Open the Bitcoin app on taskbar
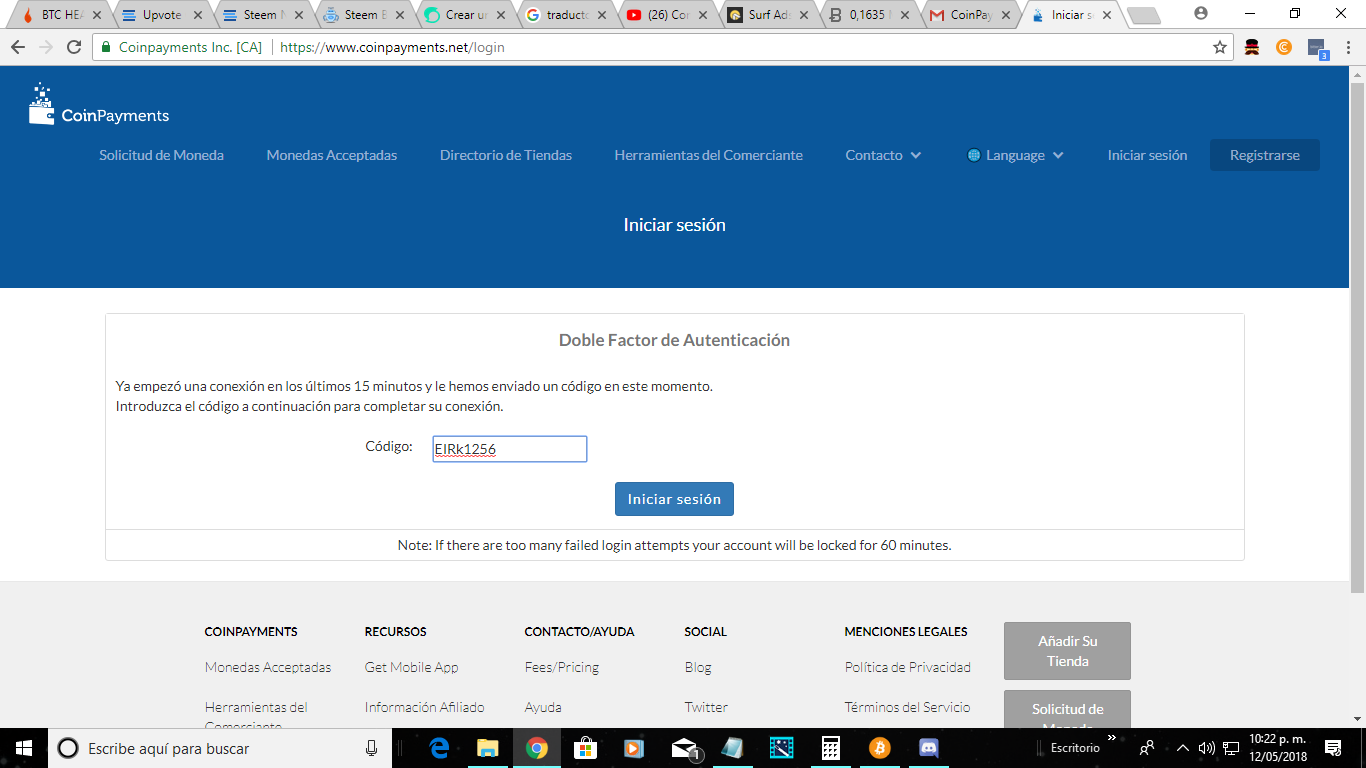1366x768 pixels. coord(880,748)
